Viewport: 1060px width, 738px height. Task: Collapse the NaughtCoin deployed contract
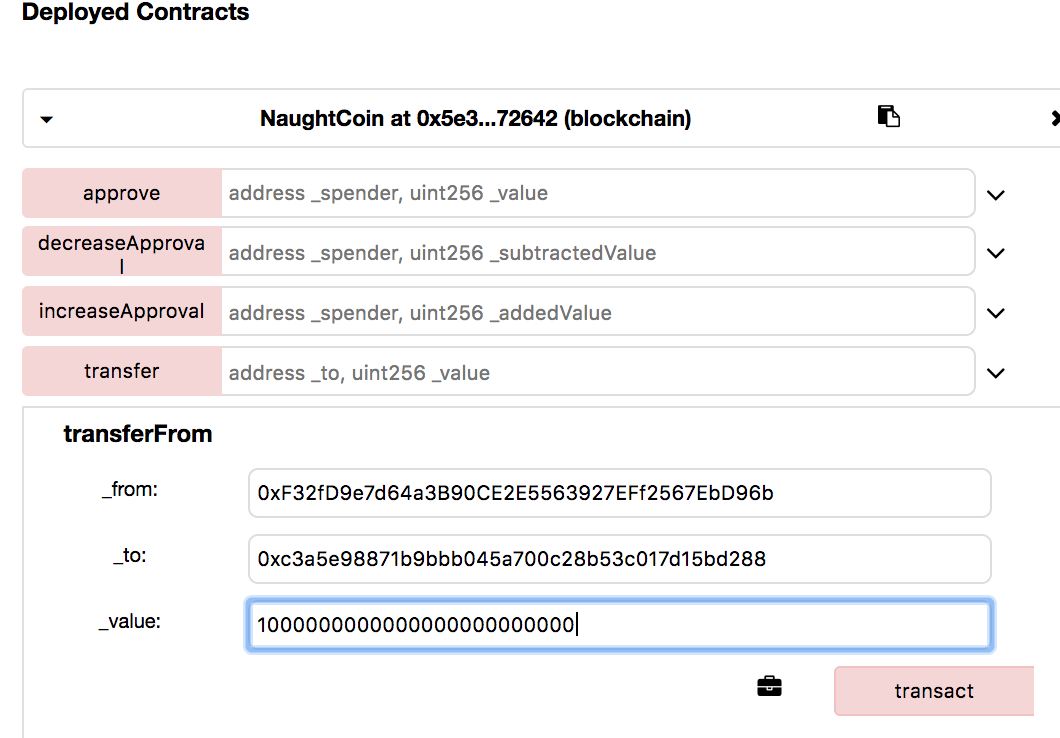tap(46, 119)
